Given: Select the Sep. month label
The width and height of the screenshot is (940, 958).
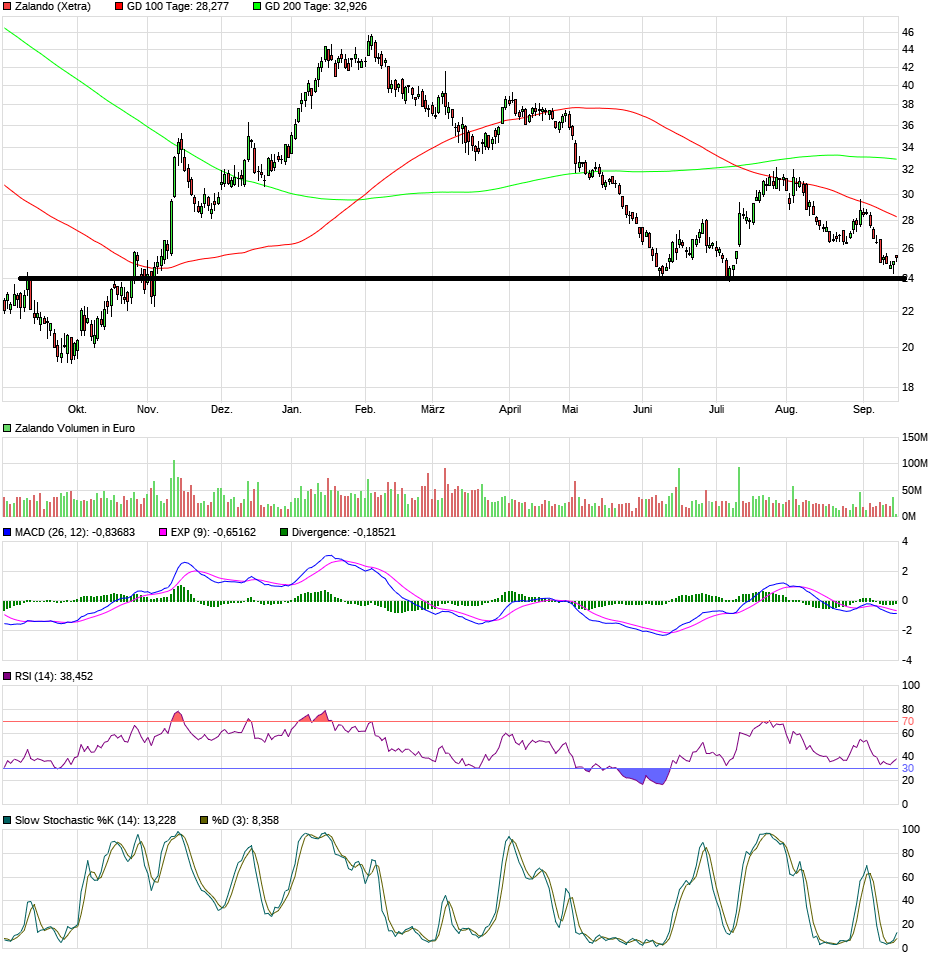Looking at the screenshot, I should click(864, 409).
